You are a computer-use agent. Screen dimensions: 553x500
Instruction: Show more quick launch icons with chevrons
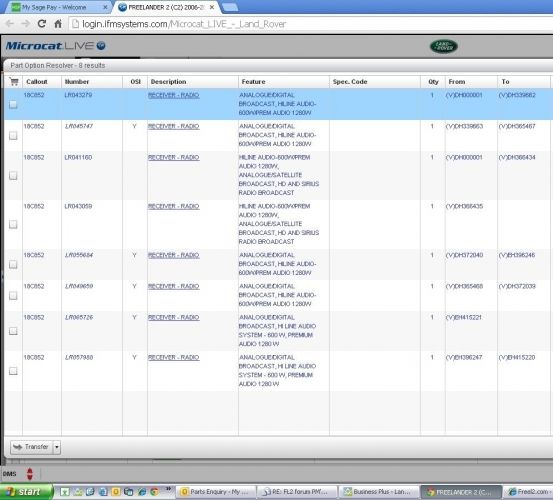coord(168,489)
